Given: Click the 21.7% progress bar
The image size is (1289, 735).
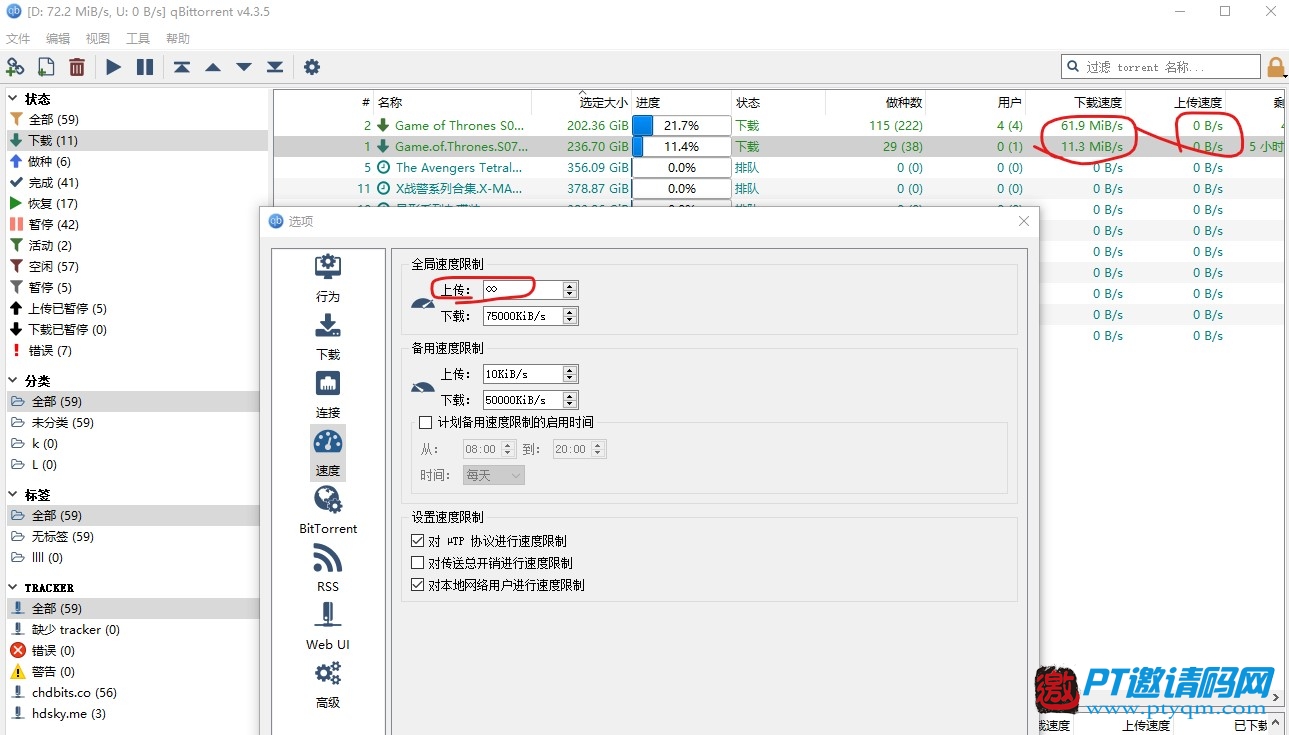Looking at the screenshot, I should point(681,125).
